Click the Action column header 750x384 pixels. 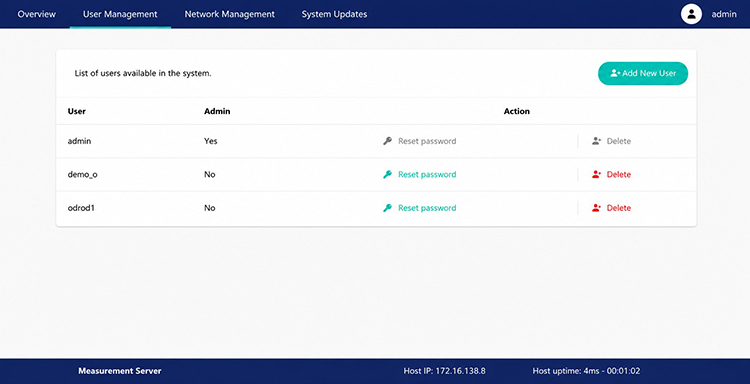point(517,111)
